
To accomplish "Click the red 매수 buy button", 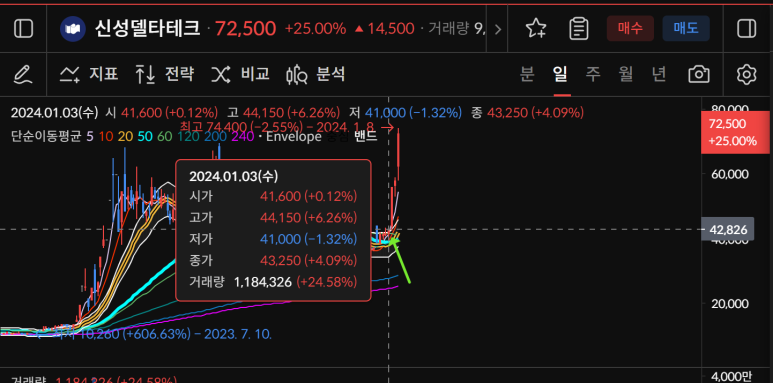I will click(630, 28).
